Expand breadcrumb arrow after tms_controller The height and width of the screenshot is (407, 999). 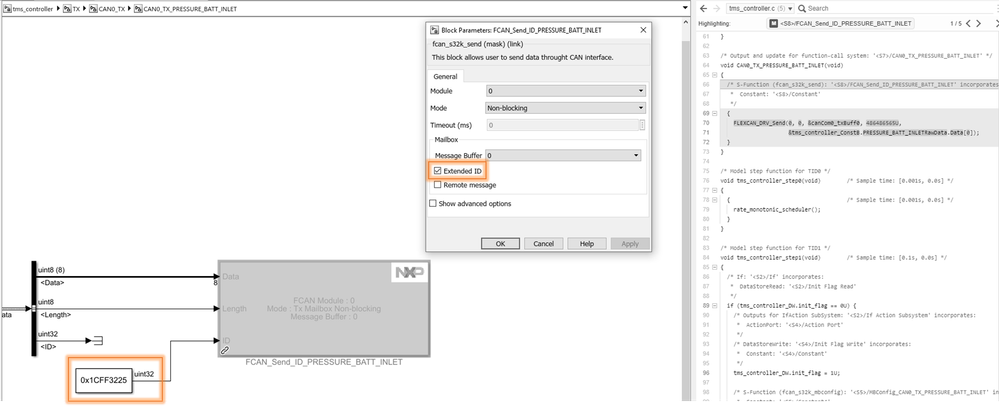pos(59,10)
